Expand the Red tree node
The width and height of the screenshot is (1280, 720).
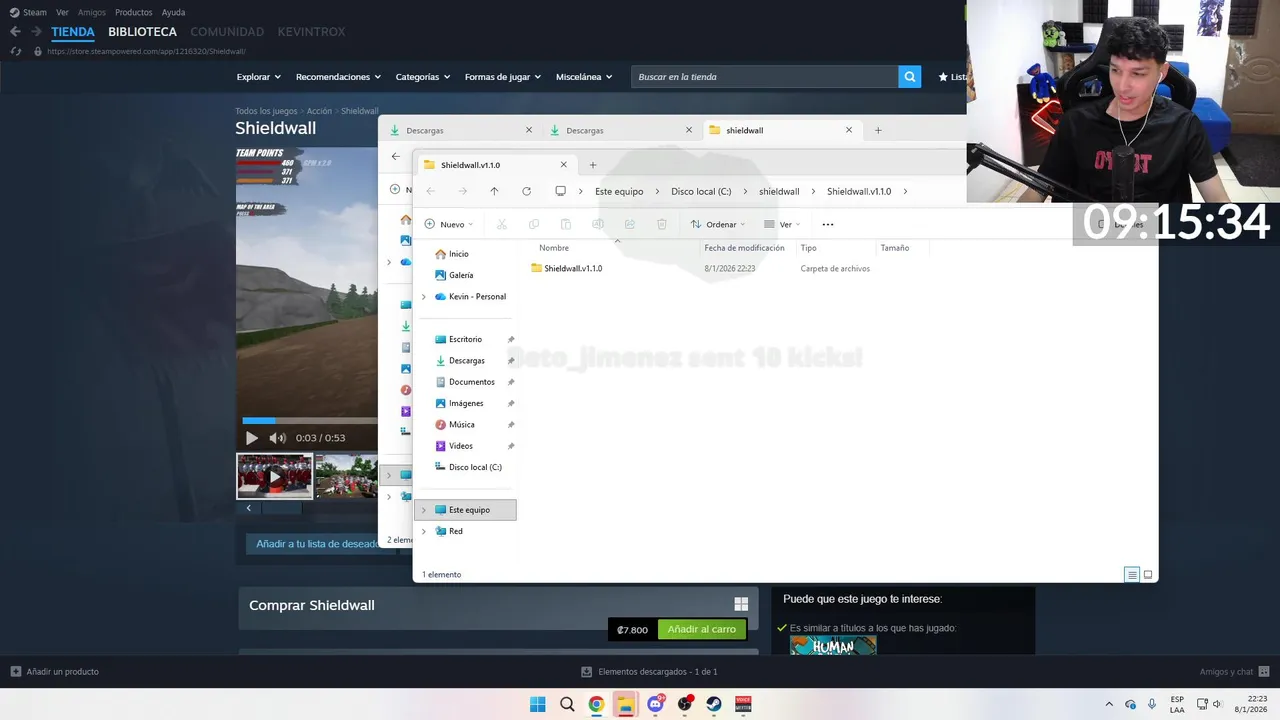click(x=424, y=531)
